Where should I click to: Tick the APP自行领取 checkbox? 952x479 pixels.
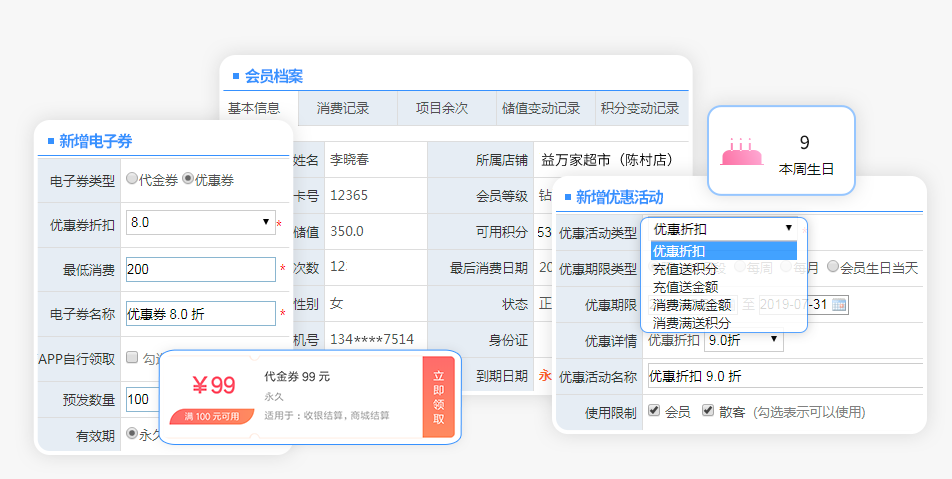pyautogui.click(x=133, y=358)
